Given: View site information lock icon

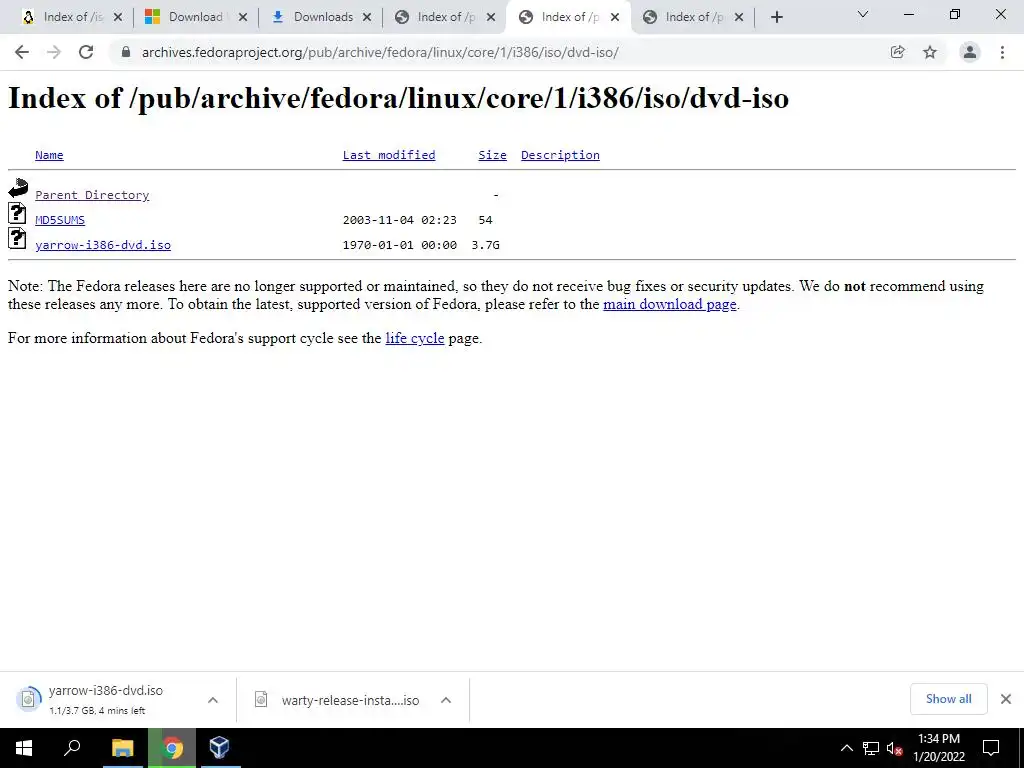Looking at the screenshot, I should [126, 52].
